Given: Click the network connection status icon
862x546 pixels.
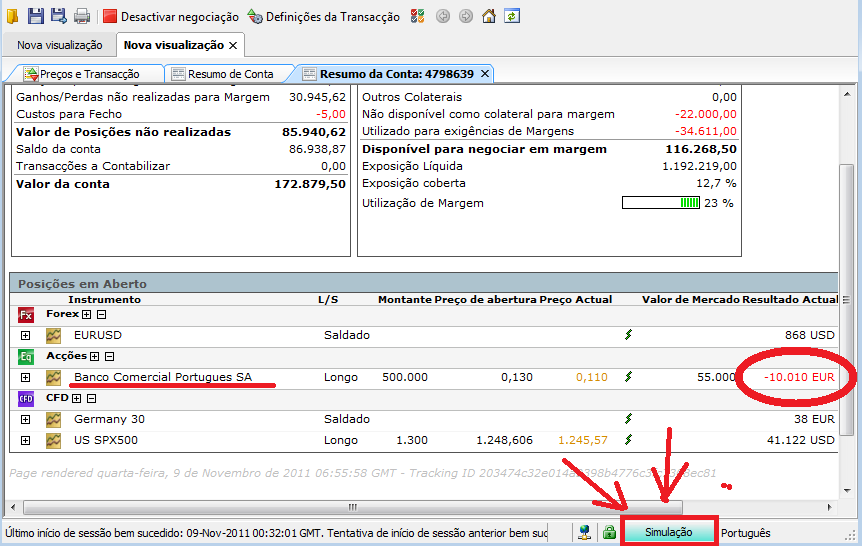Looking at the screenshot, I should pyautogui.click(x=585, y=532).
